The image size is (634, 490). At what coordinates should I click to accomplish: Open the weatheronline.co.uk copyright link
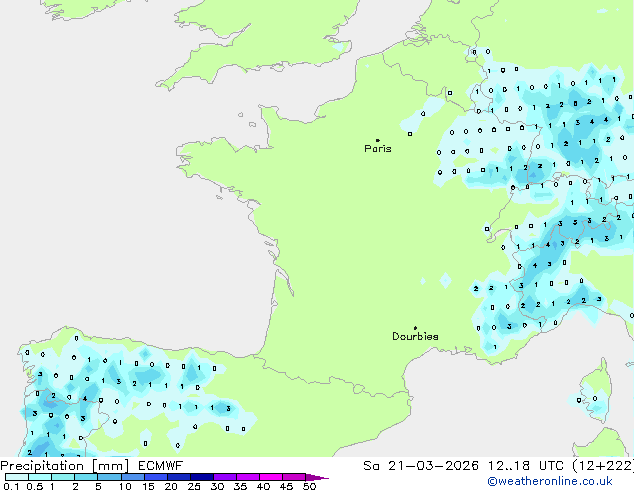(550, 481)
